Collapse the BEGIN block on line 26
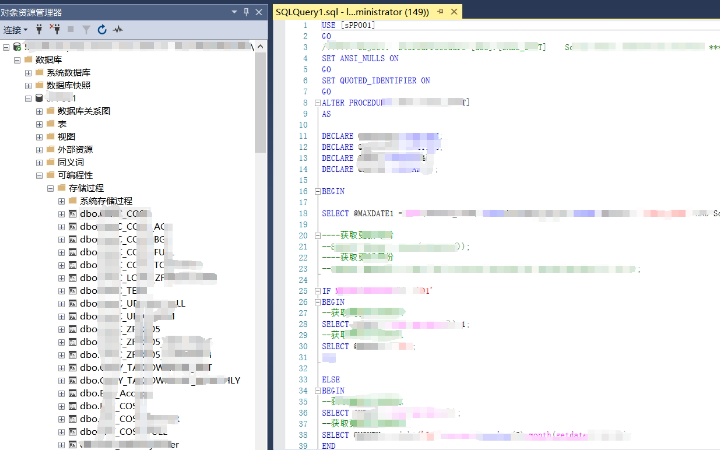Image resolution: width=720 pixels, height=450 pixels. pos(317,302)
